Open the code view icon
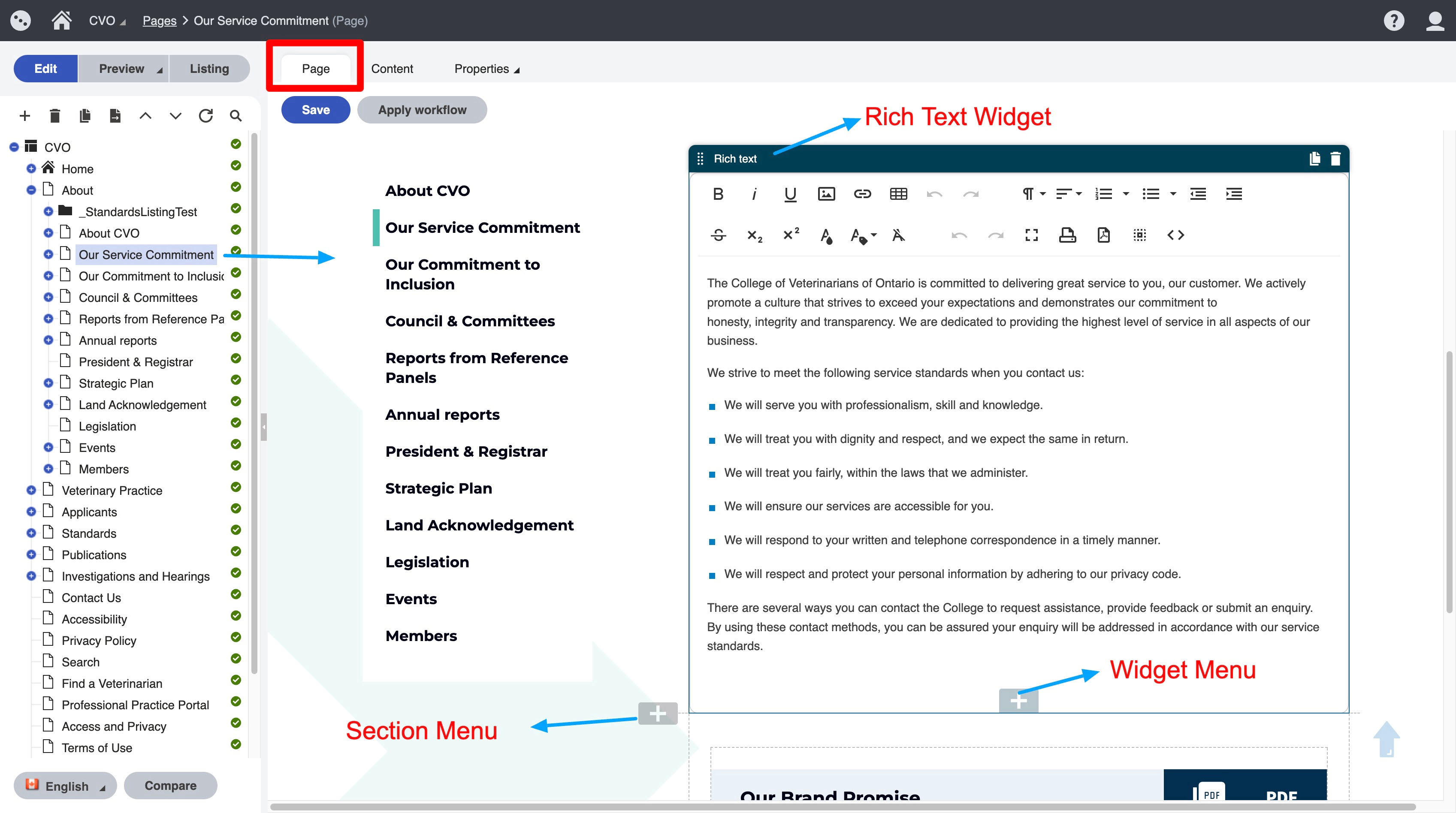Screen dimensions: 1456x813 tap(1175, 235)
